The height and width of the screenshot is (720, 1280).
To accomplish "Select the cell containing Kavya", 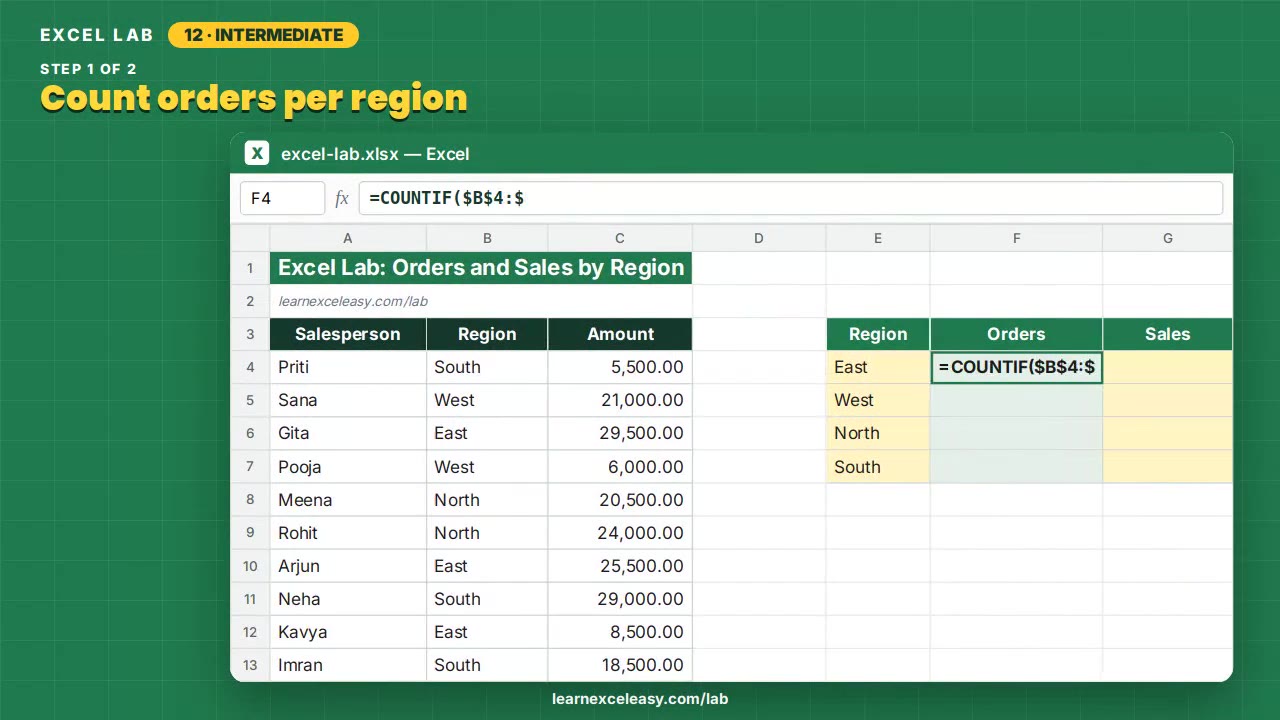I will (x=348, y=632).
